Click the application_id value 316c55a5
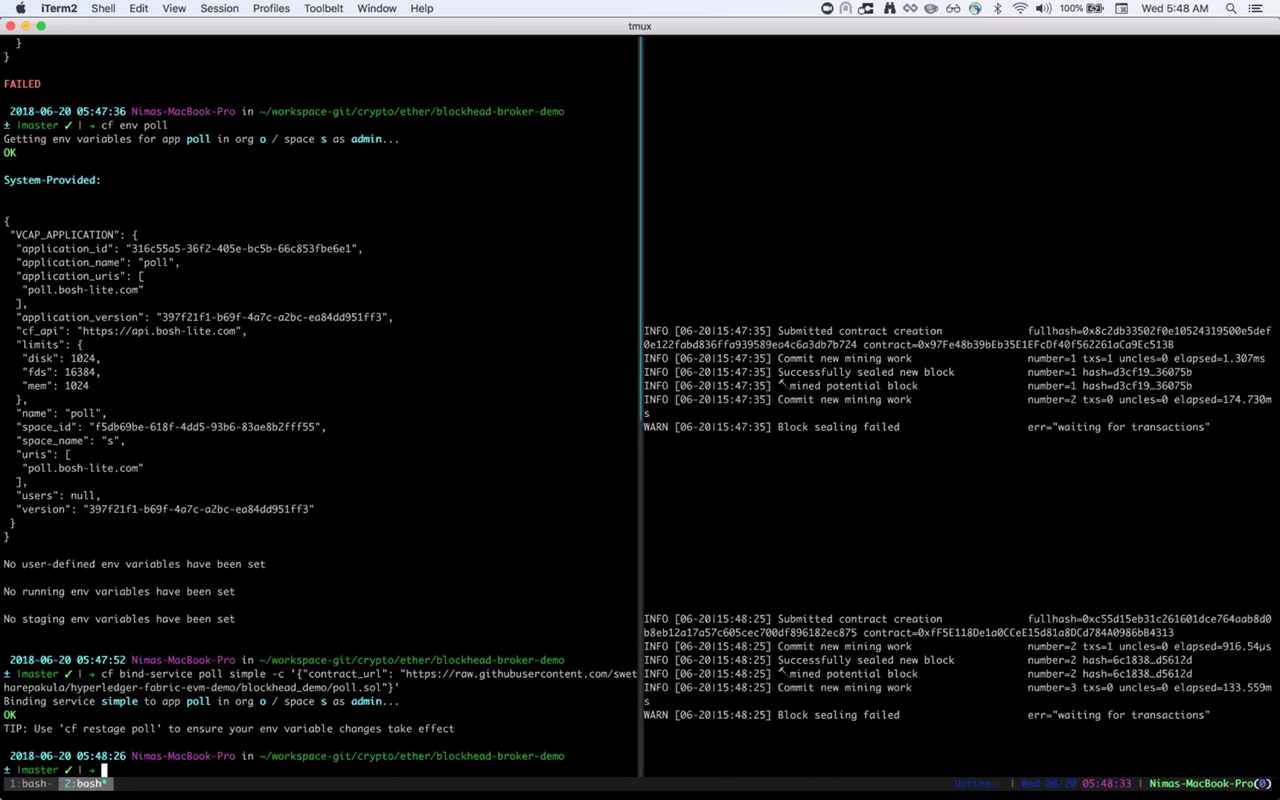The width and height of the screenshot is (1280, 800). pyautogui.click(x=243, y=249)
